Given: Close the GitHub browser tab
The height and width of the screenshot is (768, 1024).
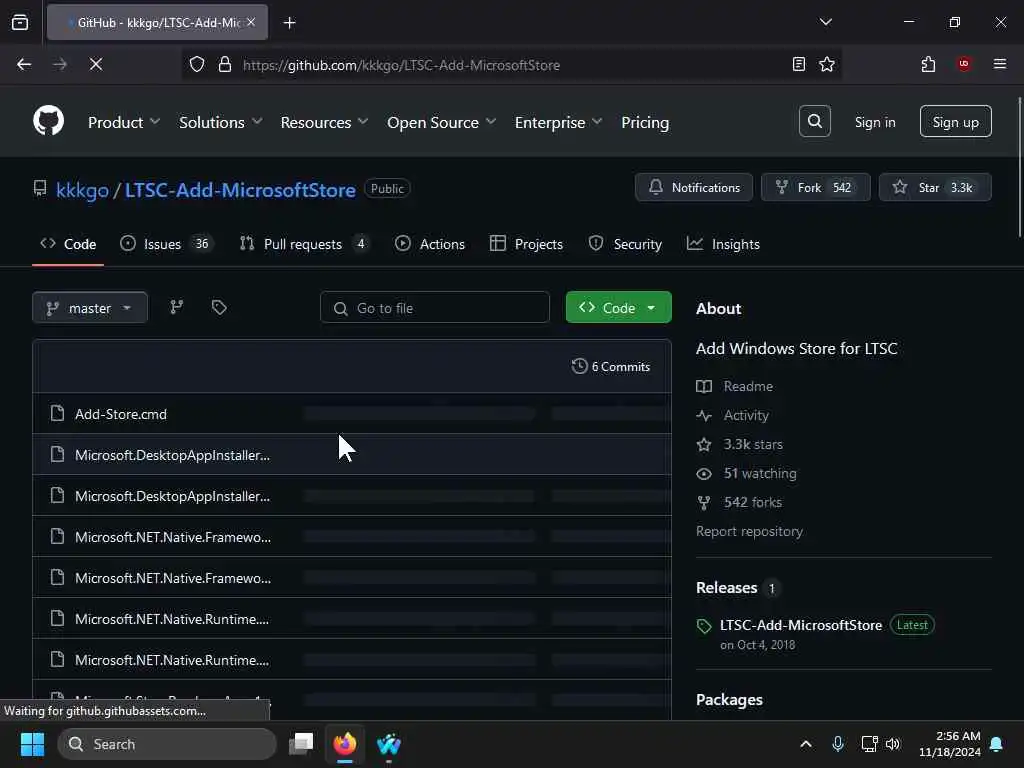Looking at the screenshot, I should click(x=251, y=22).
